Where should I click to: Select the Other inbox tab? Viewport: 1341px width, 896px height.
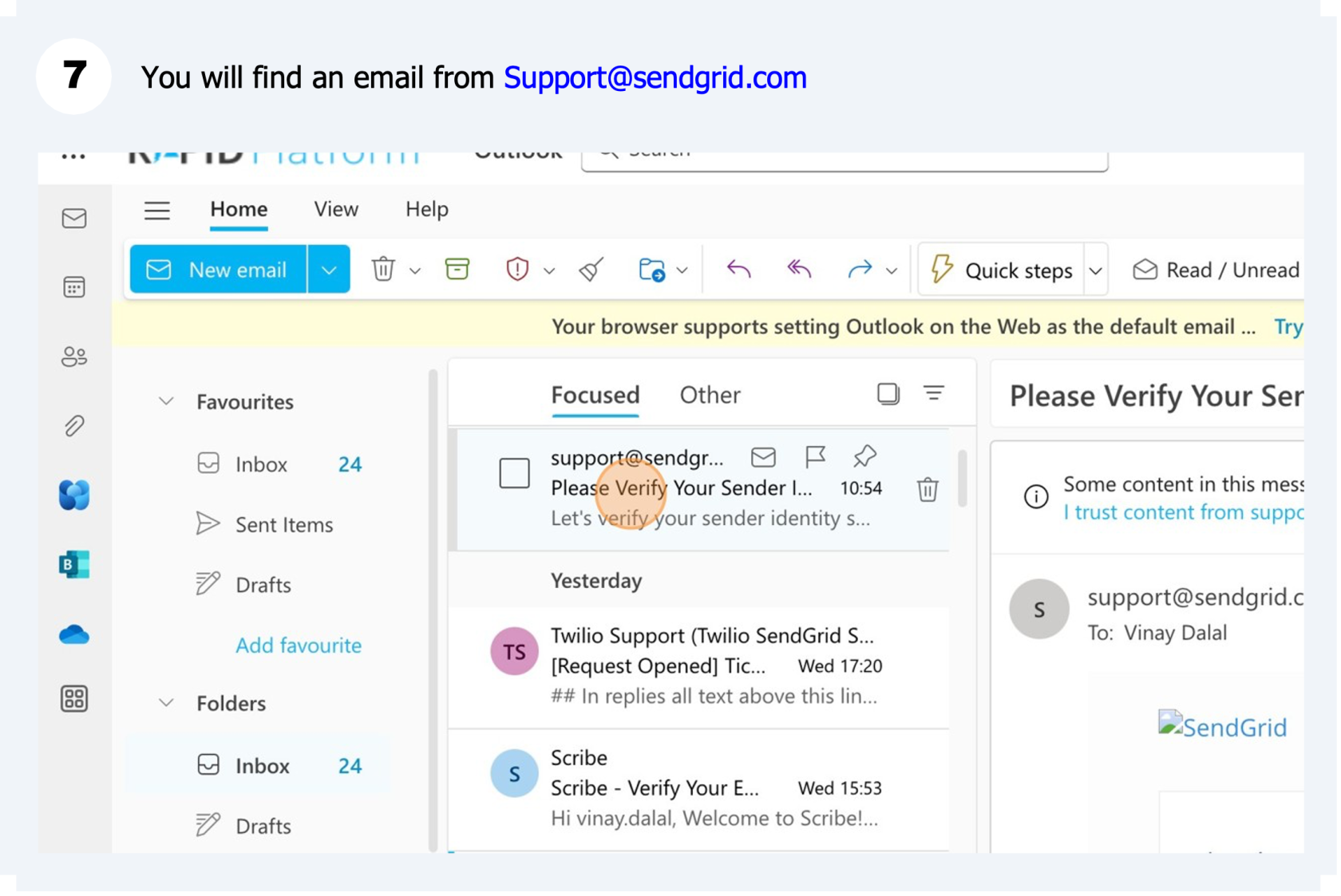click(710, 395)
